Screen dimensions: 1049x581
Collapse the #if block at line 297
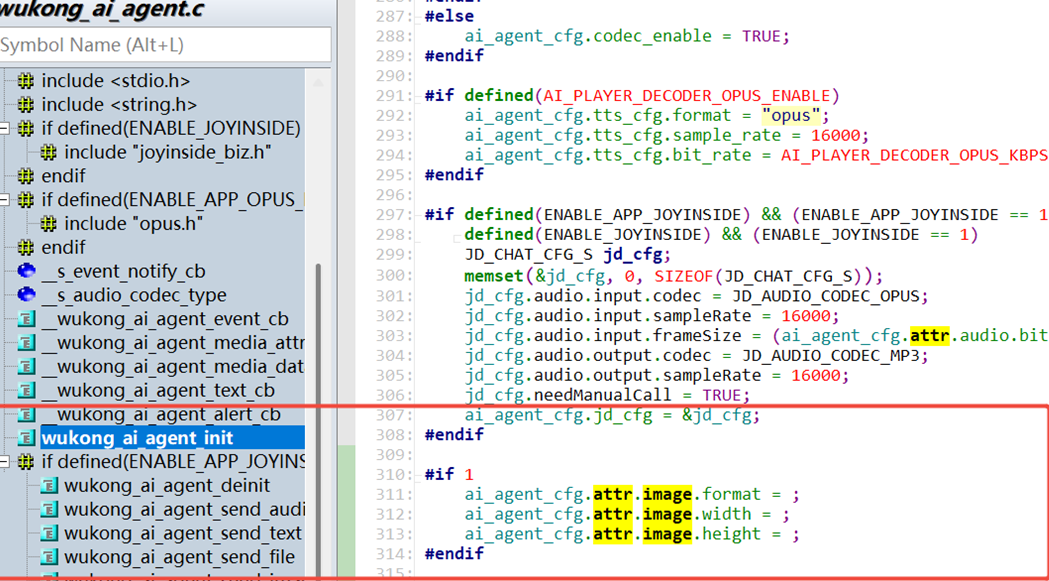pyautogui.click(x=418, y=215)
